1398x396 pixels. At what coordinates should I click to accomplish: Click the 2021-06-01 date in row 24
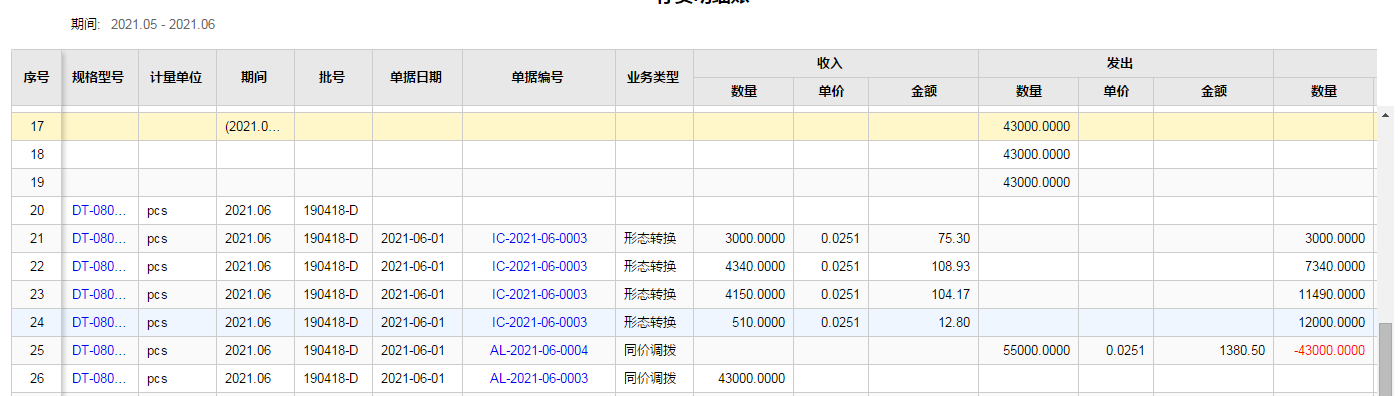412,323
